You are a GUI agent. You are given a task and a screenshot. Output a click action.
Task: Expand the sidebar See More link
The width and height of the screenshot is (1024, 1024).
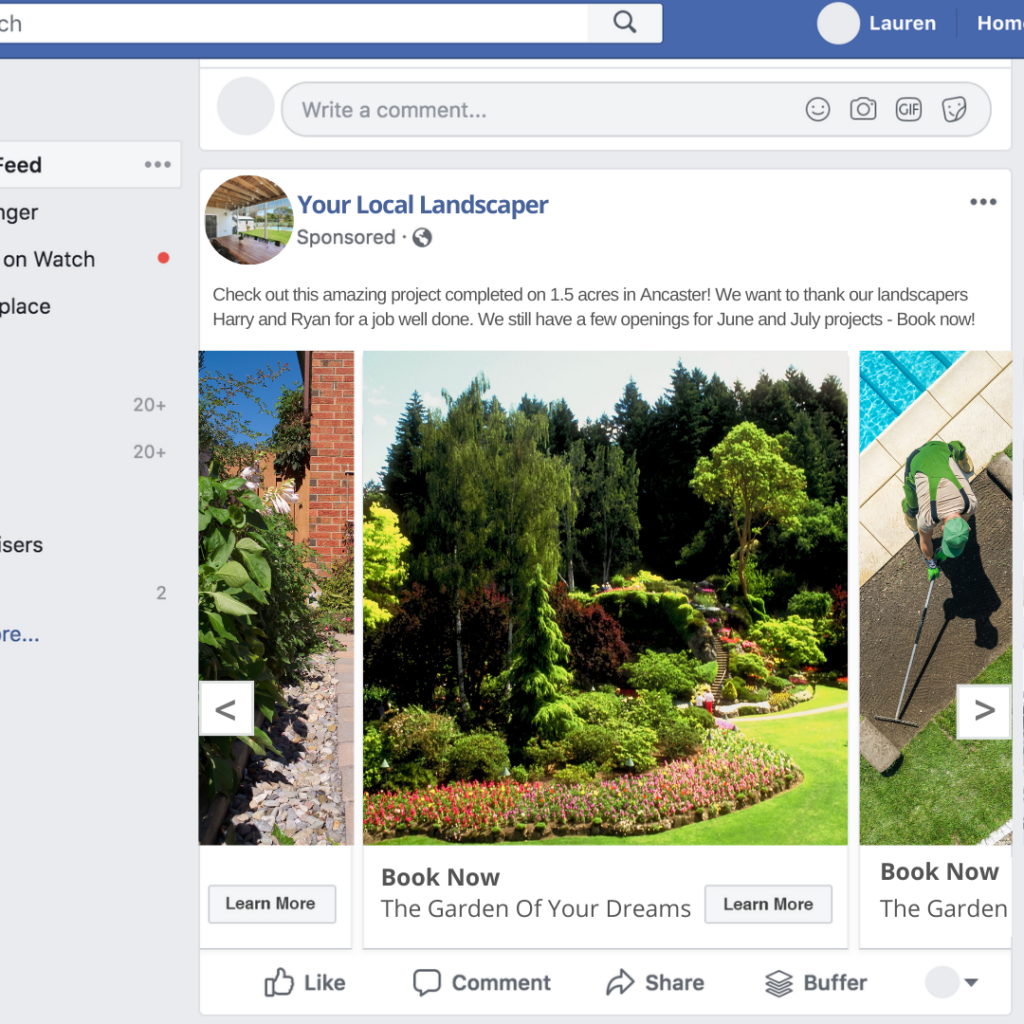(20, 634)
